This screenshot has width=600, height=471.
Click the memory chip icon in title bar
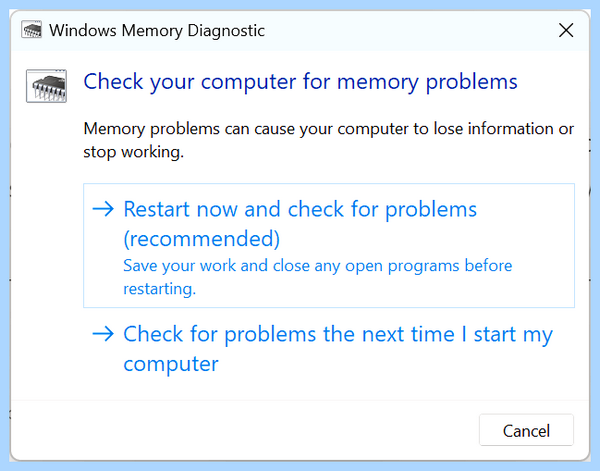[31, 30]
